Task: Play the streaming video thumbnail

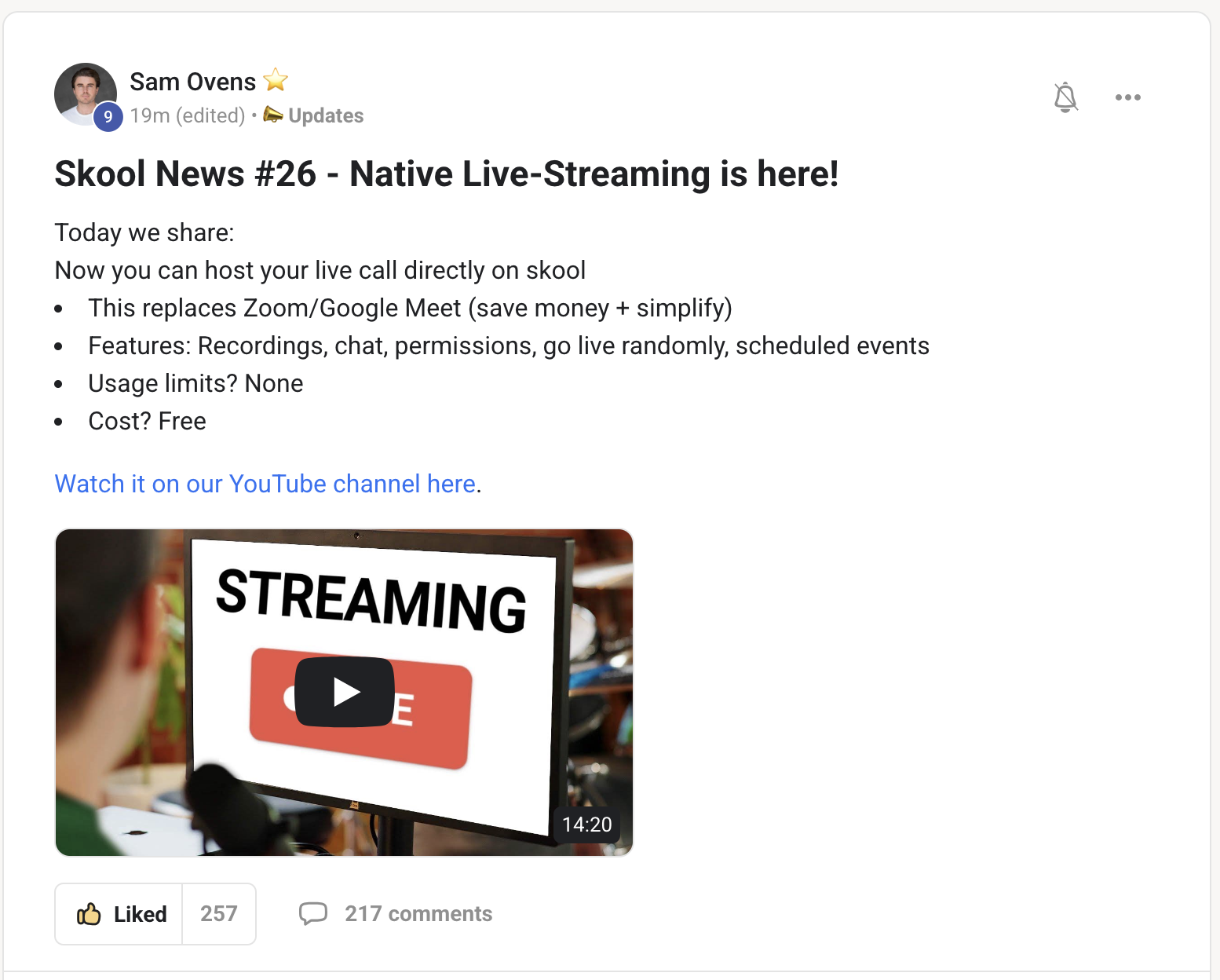Action: [x=344, y=692]
